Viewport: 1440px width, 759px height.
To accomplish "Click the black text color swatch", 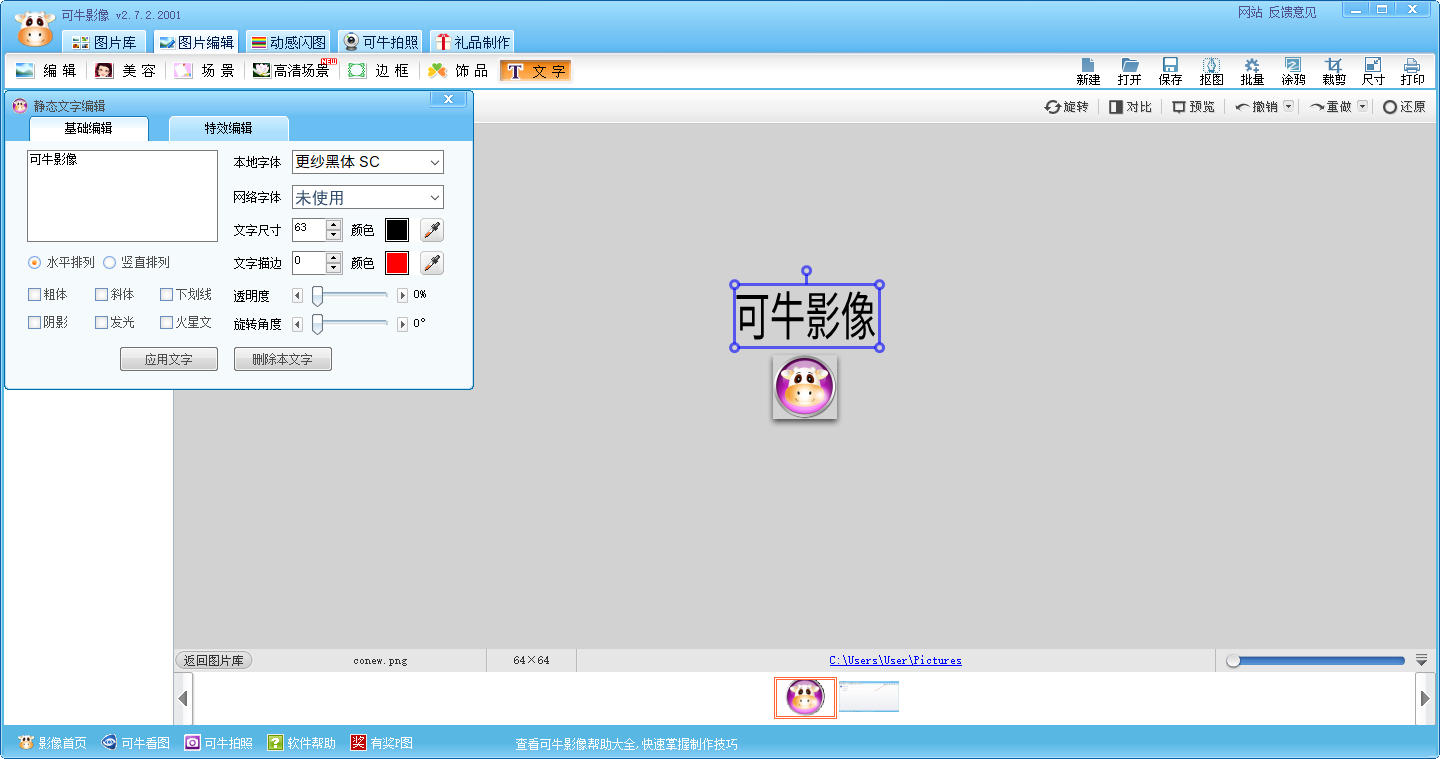I will coord(396,229).
